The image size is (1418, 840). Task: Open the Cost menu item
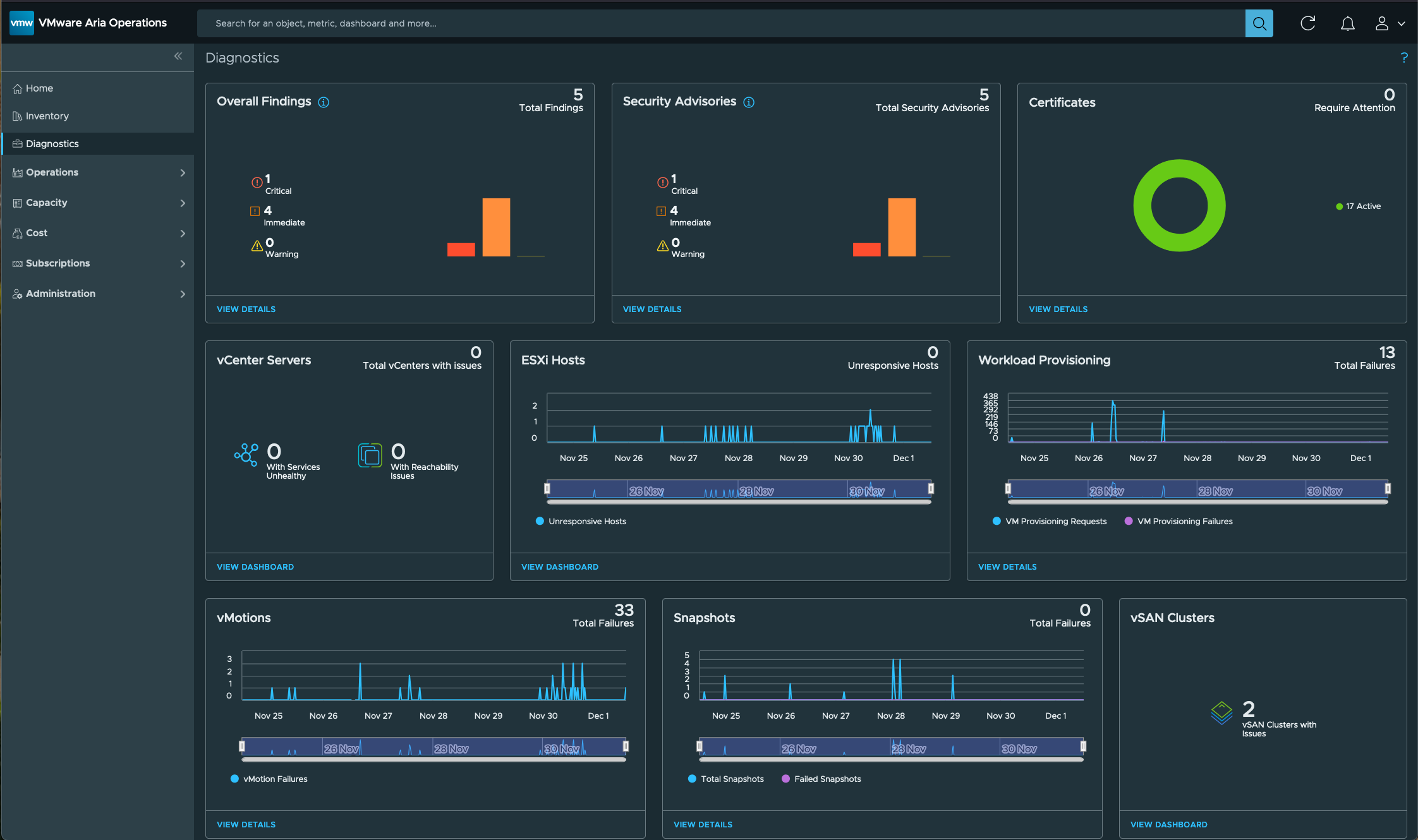click(37, 233)
